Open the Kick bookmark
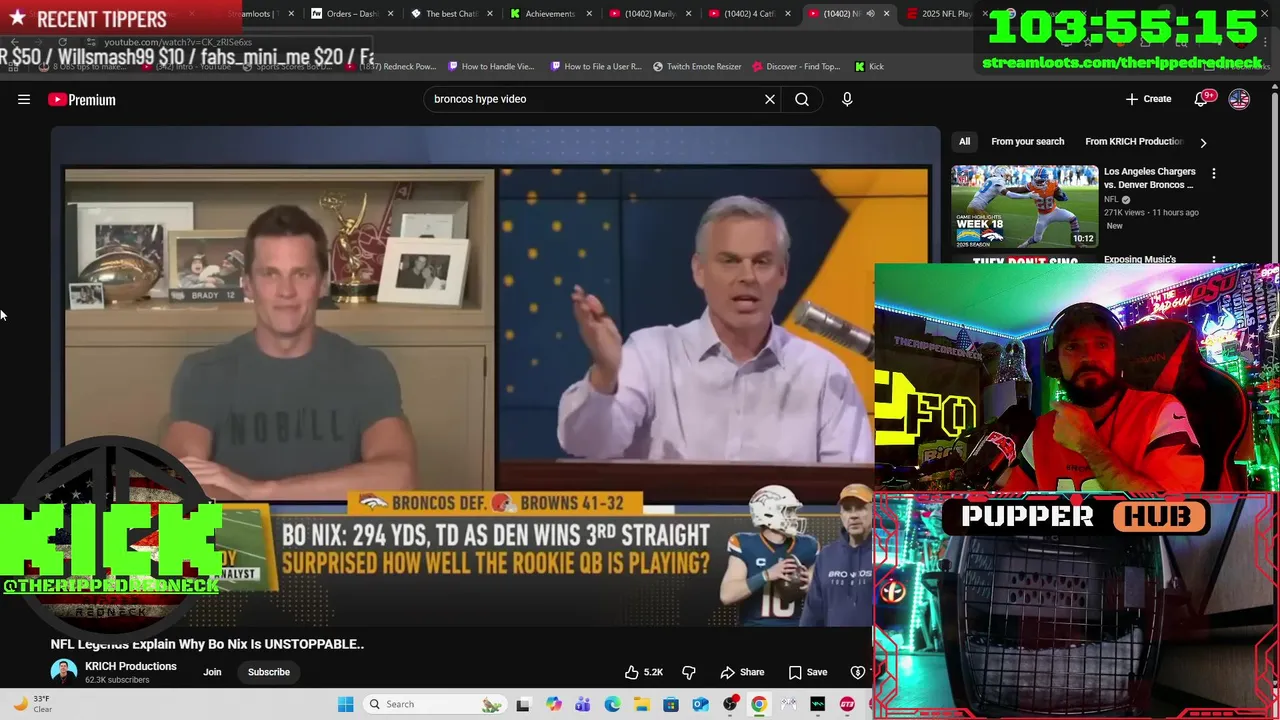 [x=869, y=66]
